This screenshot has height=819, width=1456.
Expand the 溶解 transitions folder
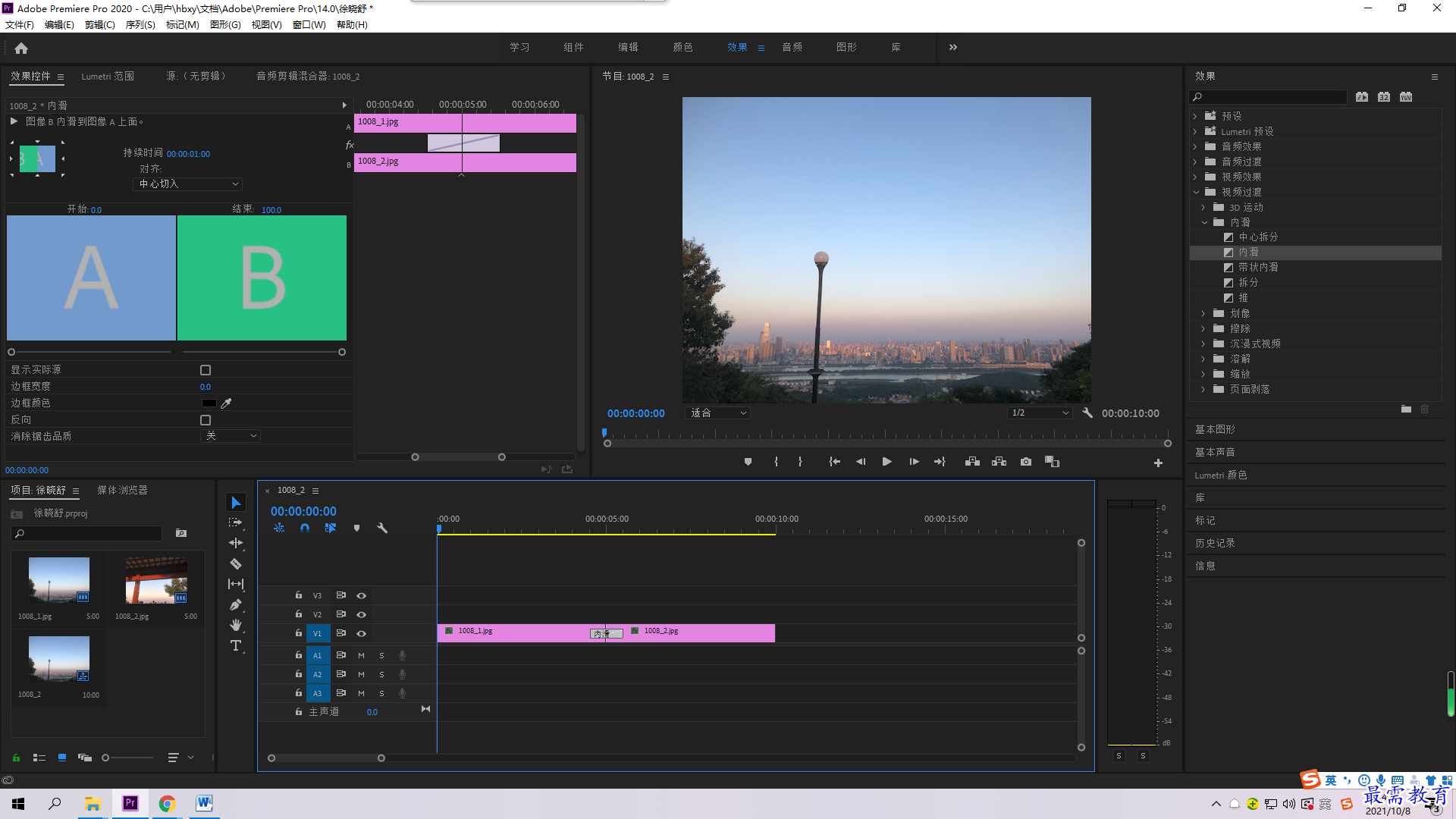click(1203, 359)
